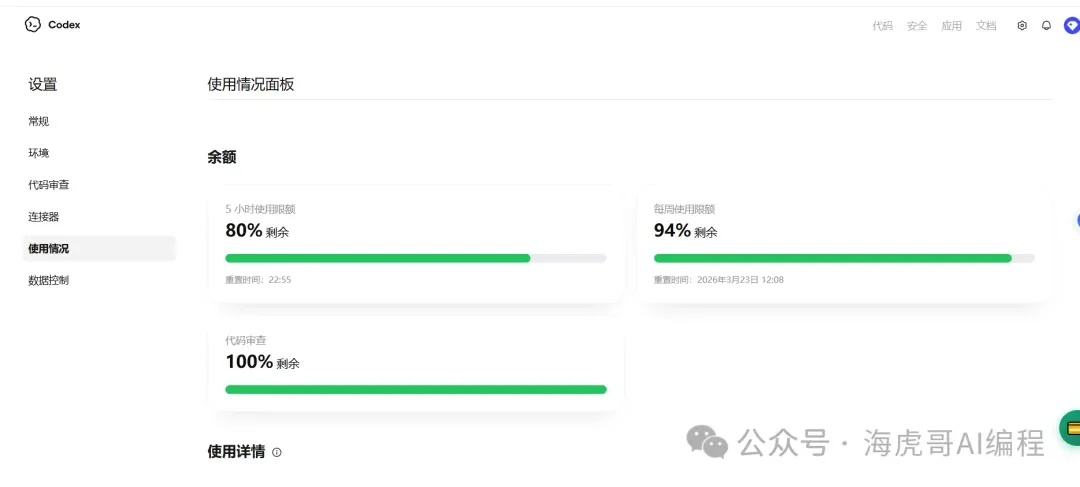Screen dimensions: 1080x487
Task: Select 常规 in the settings sidebar
Action: [39, 121]
